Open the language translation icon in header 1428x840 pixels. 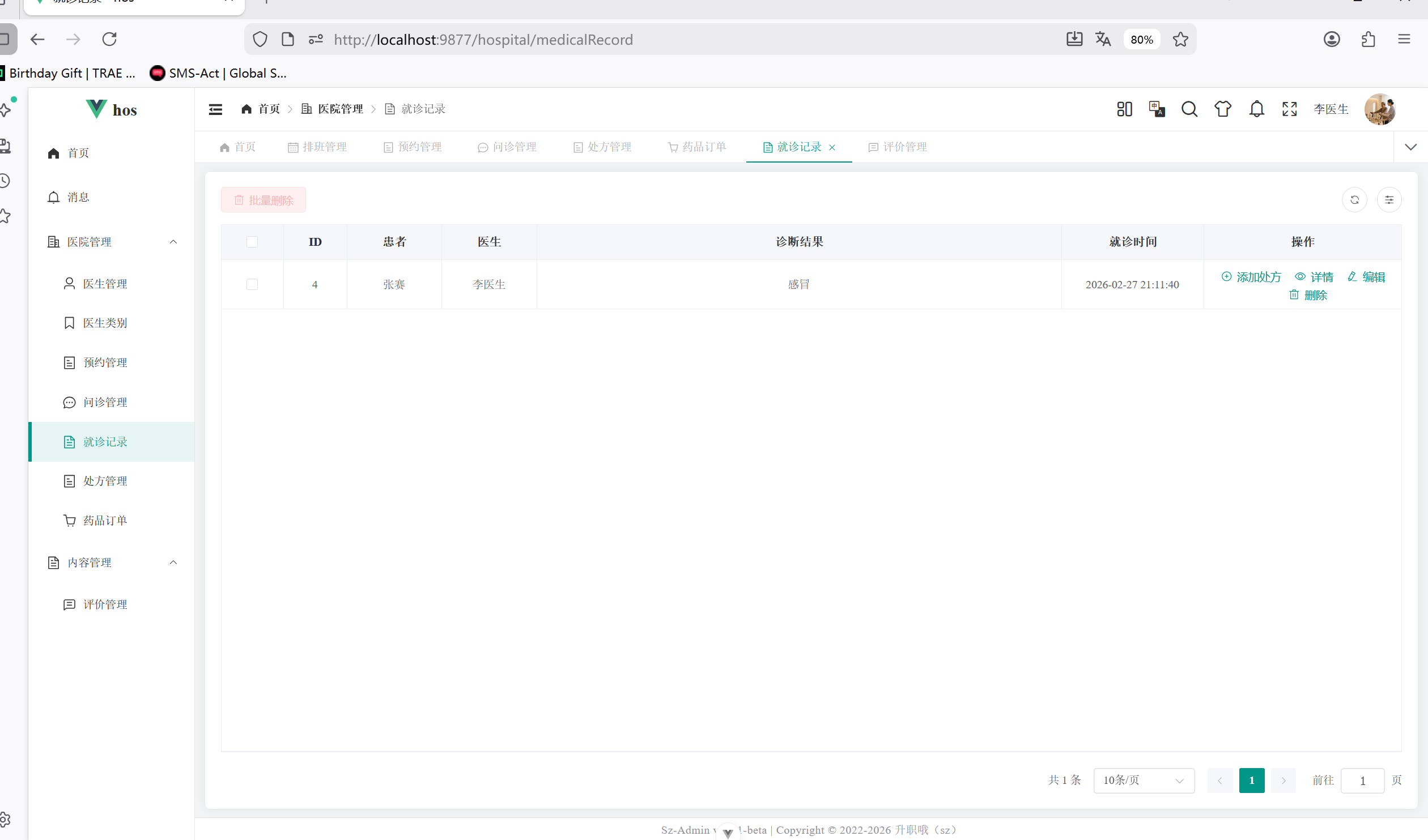tap(1156, 109)
